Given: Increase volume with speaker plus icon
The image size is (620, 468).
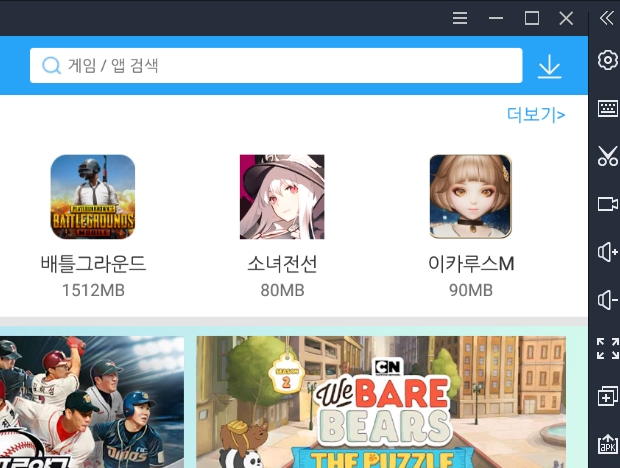Looking at the screenshot, I should (608, 252).
